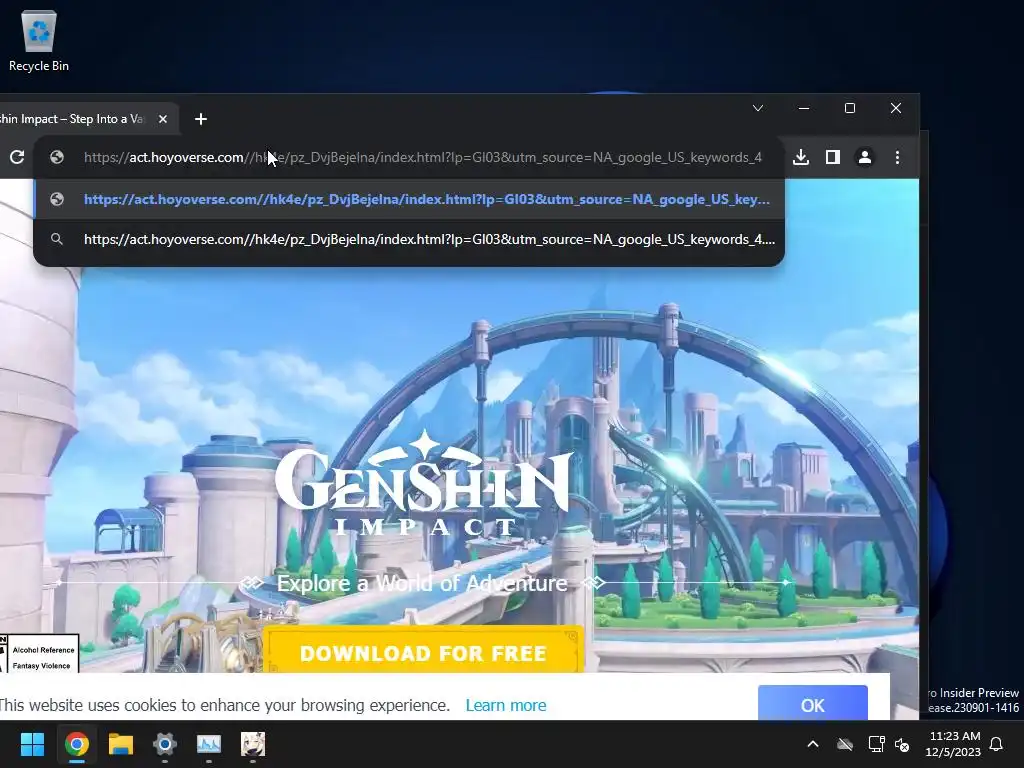
Task: Open the Windows Start menu
Action: 32,744
